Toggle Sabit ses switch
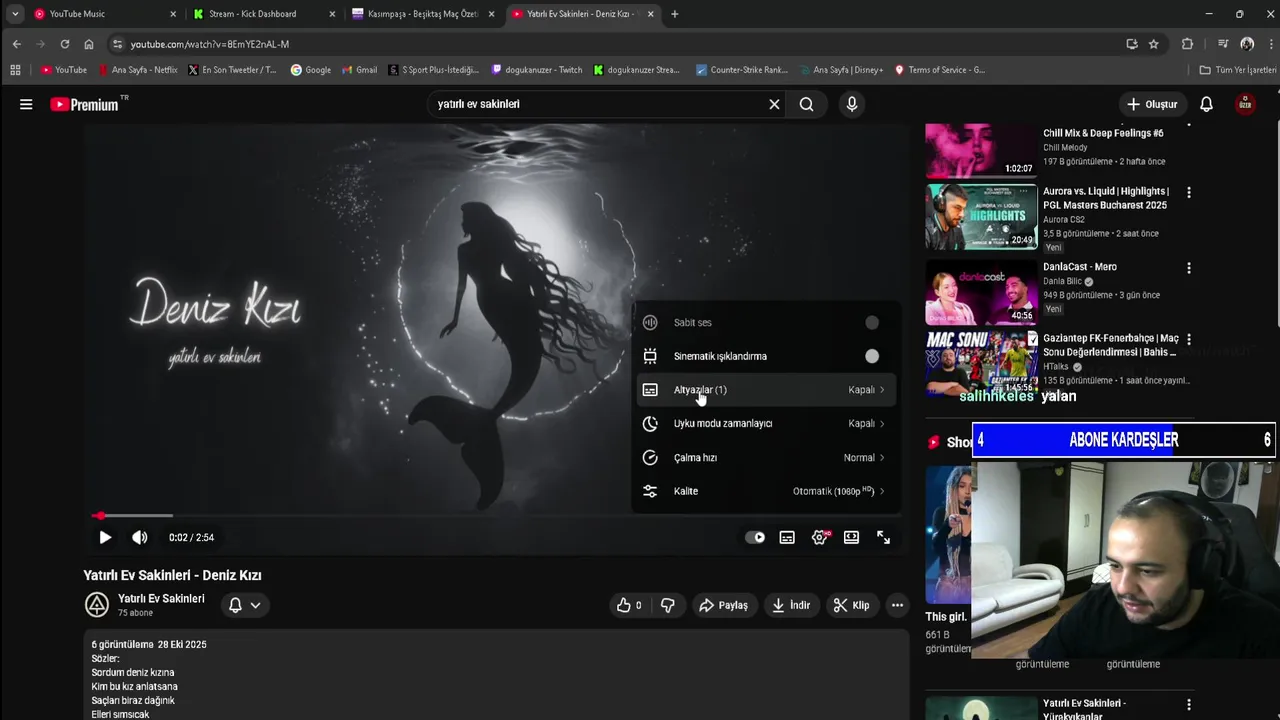This screenshot has height=720, width=1280. [x=872, y=322]
